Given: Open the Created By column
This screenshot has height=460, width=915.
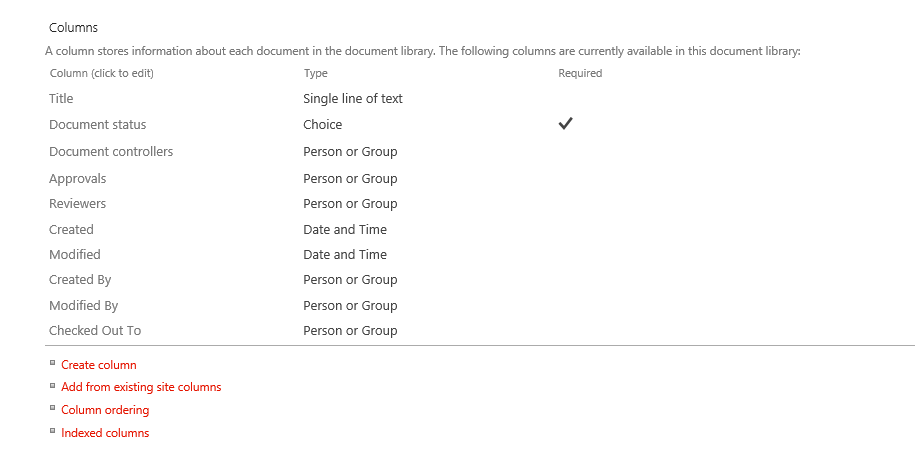Looking at the screenshot, I should click(x=80, y=280).
